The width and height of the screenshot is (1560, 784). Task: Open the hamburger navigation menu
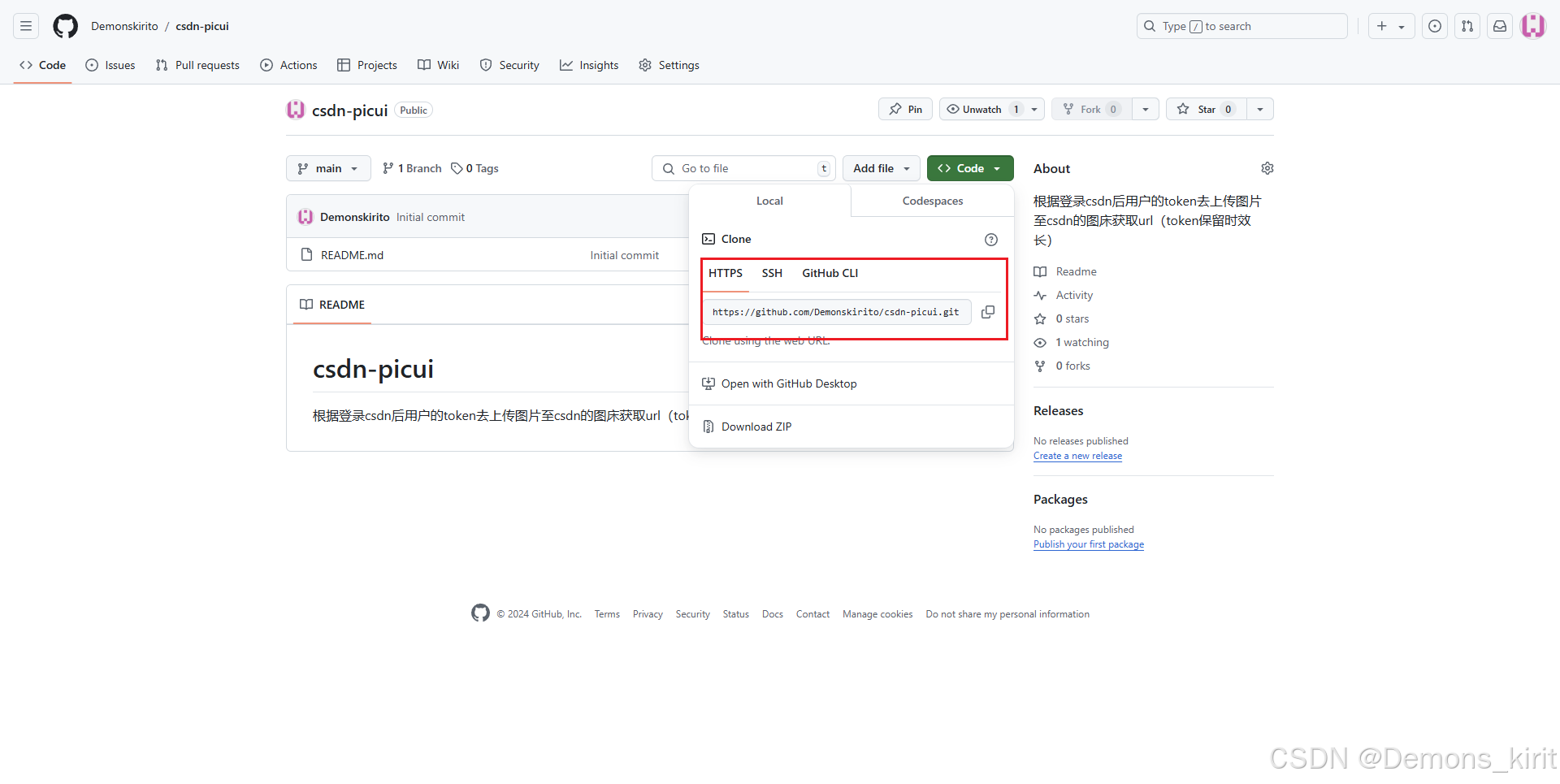pyautogui.click(x=26, y=26)
